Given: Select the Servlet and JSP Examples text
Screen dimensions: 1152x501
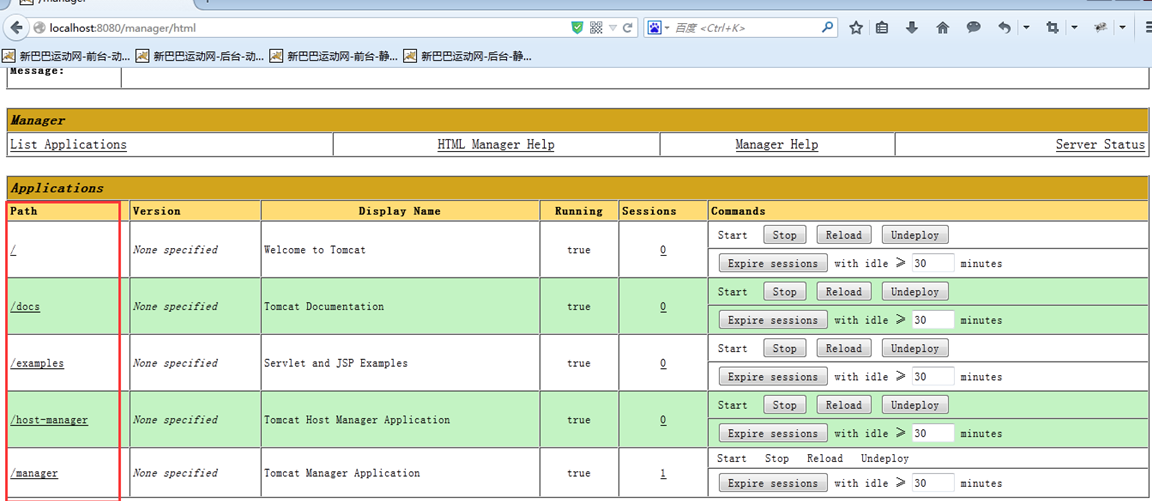Looking at the screenshot, I should click(336, 363).
